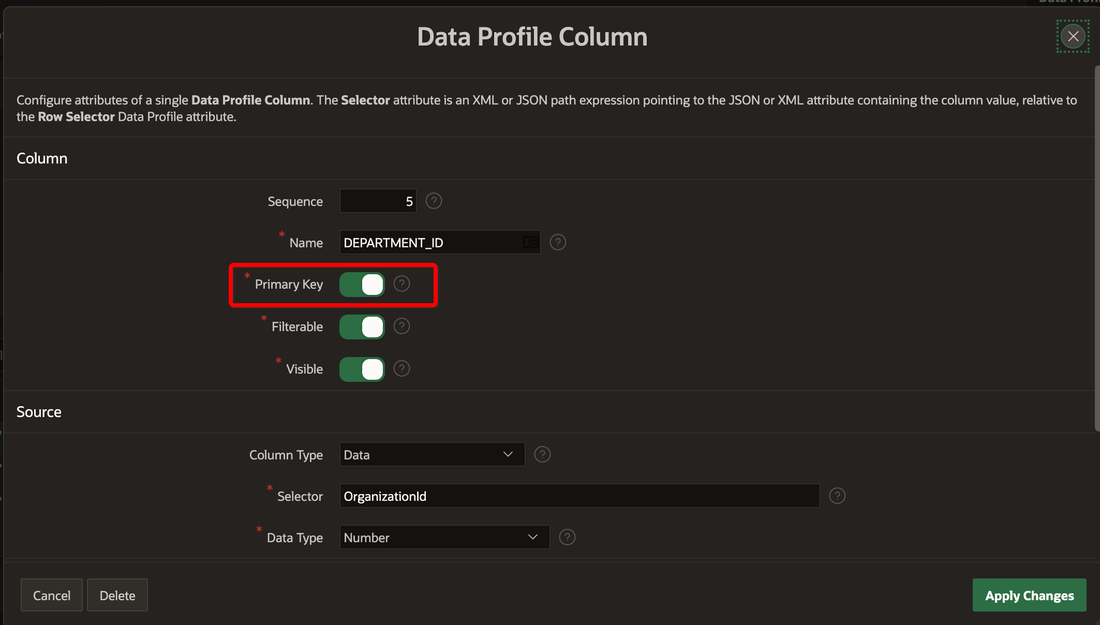
Task: Open help for the Sequence field
Action: [x=433, y=200]
